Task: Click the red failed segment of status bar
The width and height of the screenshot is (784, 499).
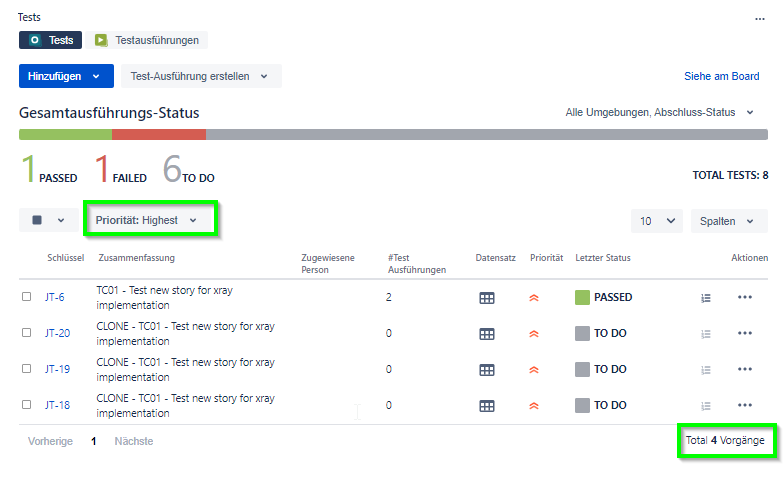Action: (x=159, y=134)
